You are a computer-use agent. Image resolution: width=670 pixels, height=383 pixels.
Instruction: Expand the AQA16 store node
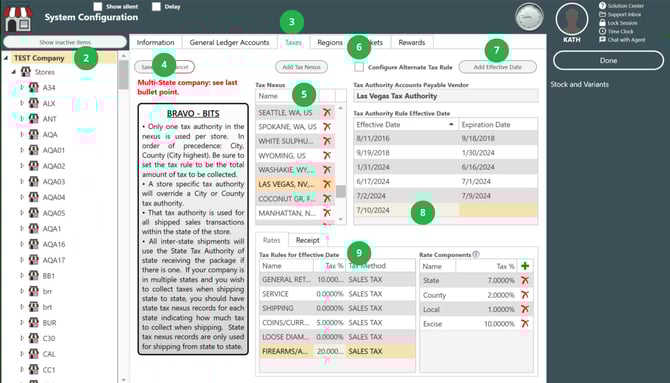coord(22,244)
